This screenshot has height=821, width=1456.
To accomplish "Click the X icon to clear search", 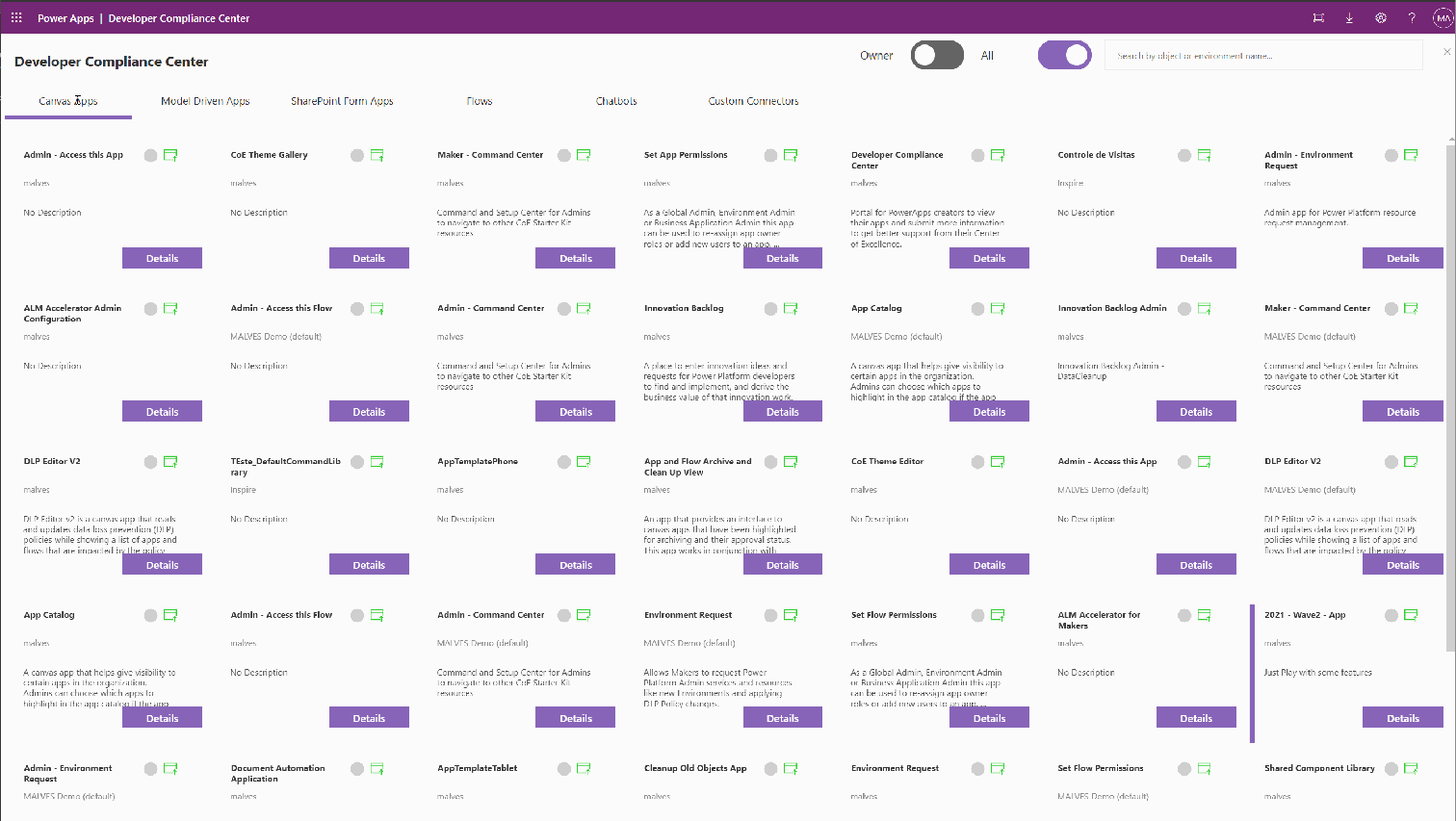I will (1446, 52).
